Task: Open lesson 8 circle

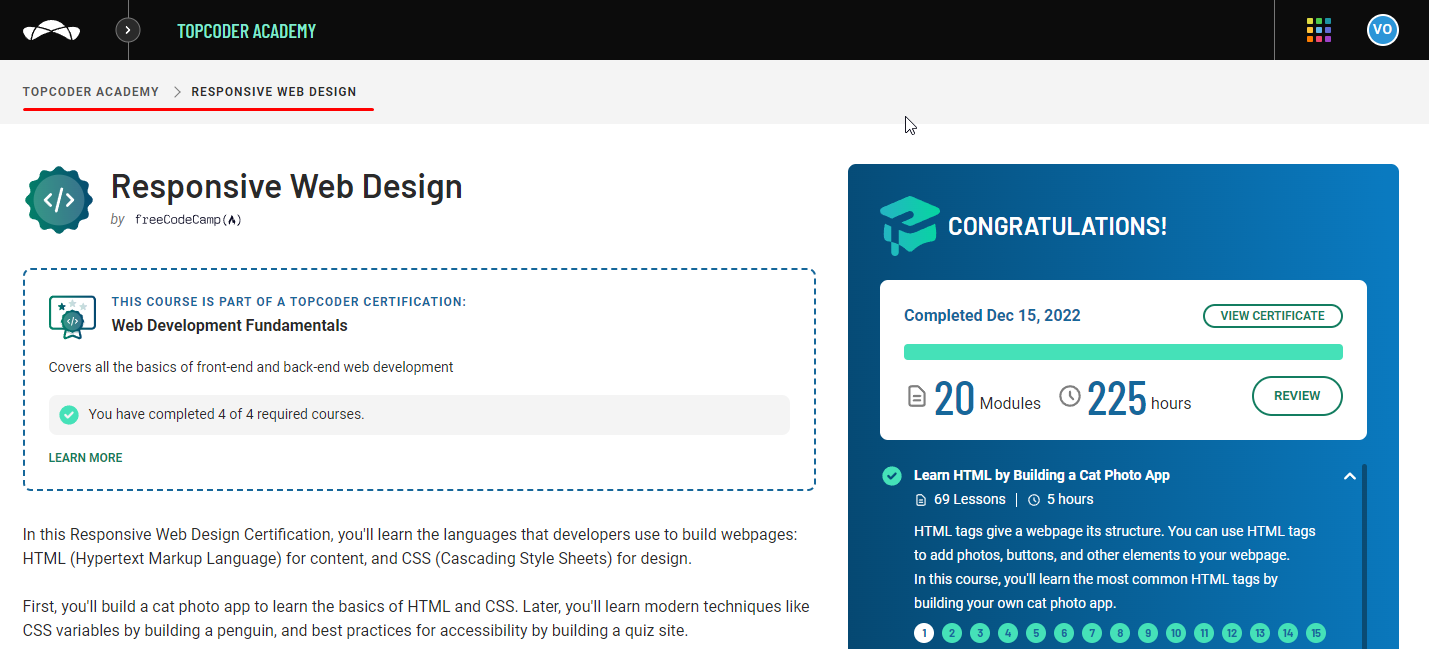Action: [1120, 633]
